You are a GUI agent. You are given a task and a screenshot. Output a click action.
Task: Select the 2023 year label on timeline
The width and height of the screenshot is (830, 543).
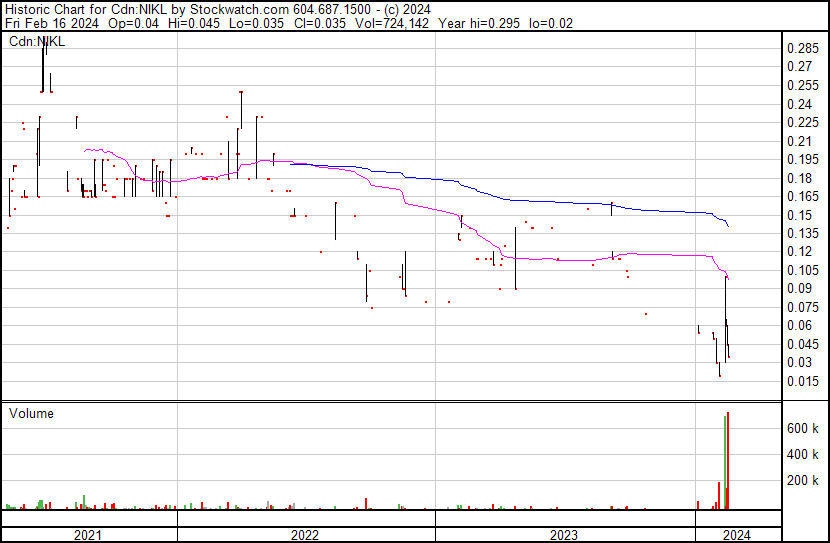(x=565, y=535)
